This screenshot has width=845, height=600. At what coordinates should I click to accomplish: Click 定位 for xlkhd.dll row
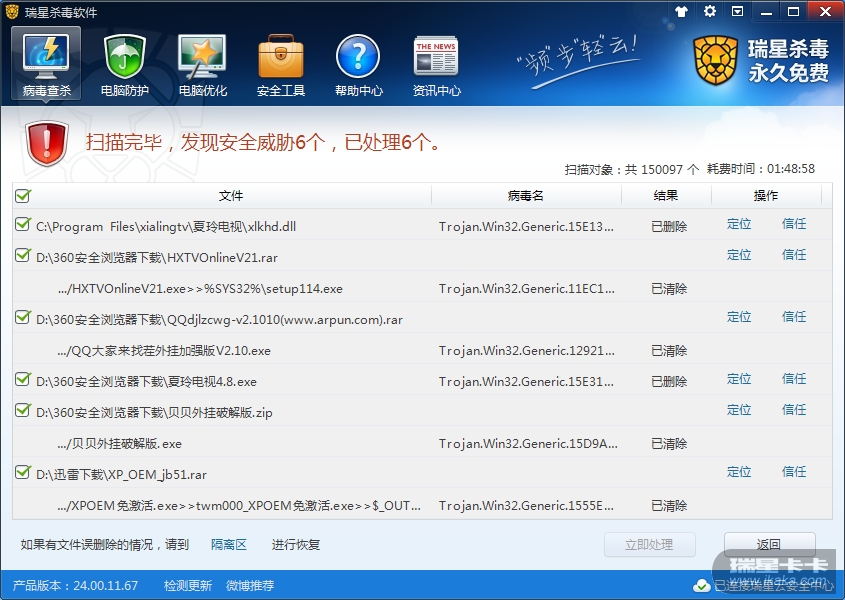point(739,224)
